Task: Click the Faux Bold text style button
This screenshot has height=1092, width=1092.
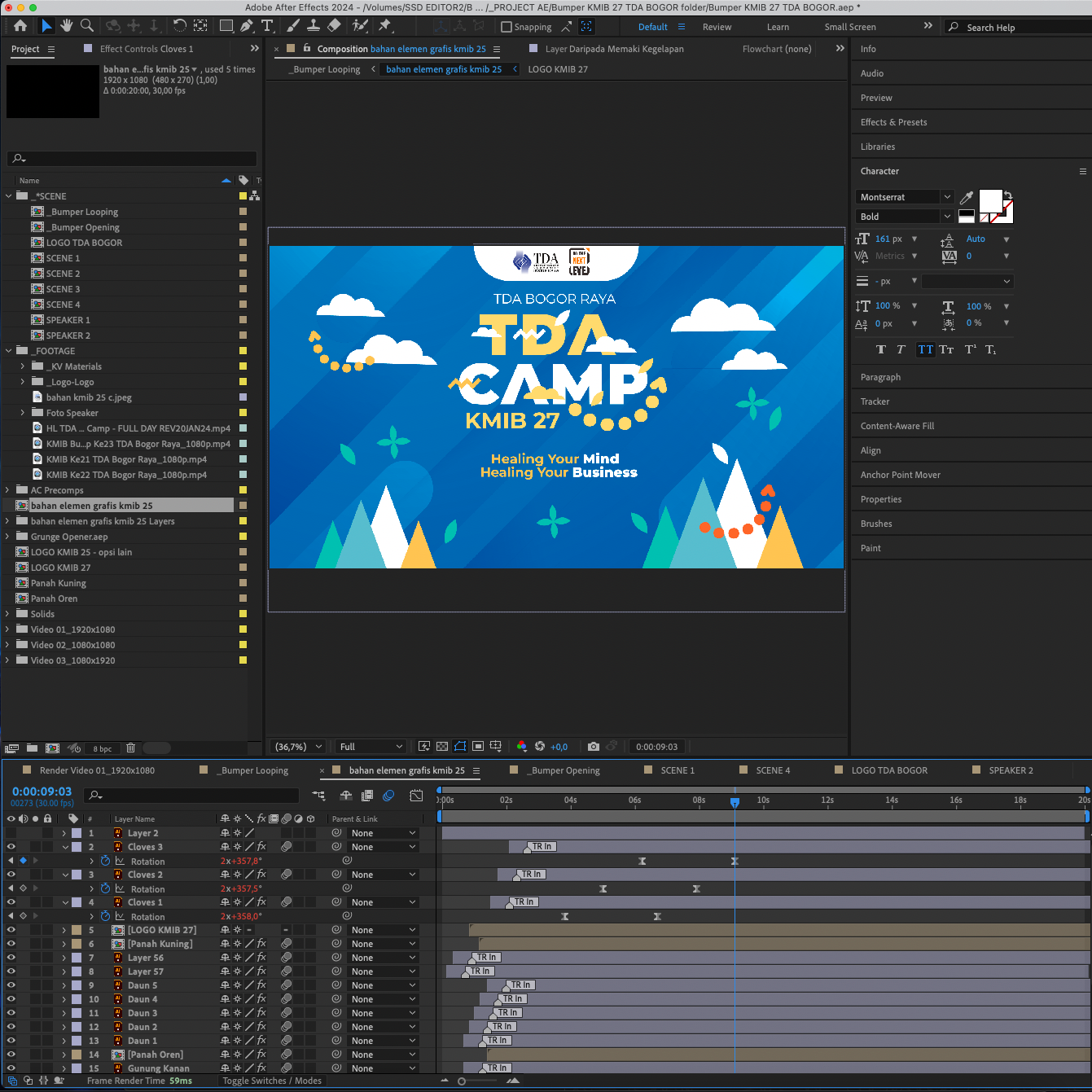Action: [x=880, y=349]
